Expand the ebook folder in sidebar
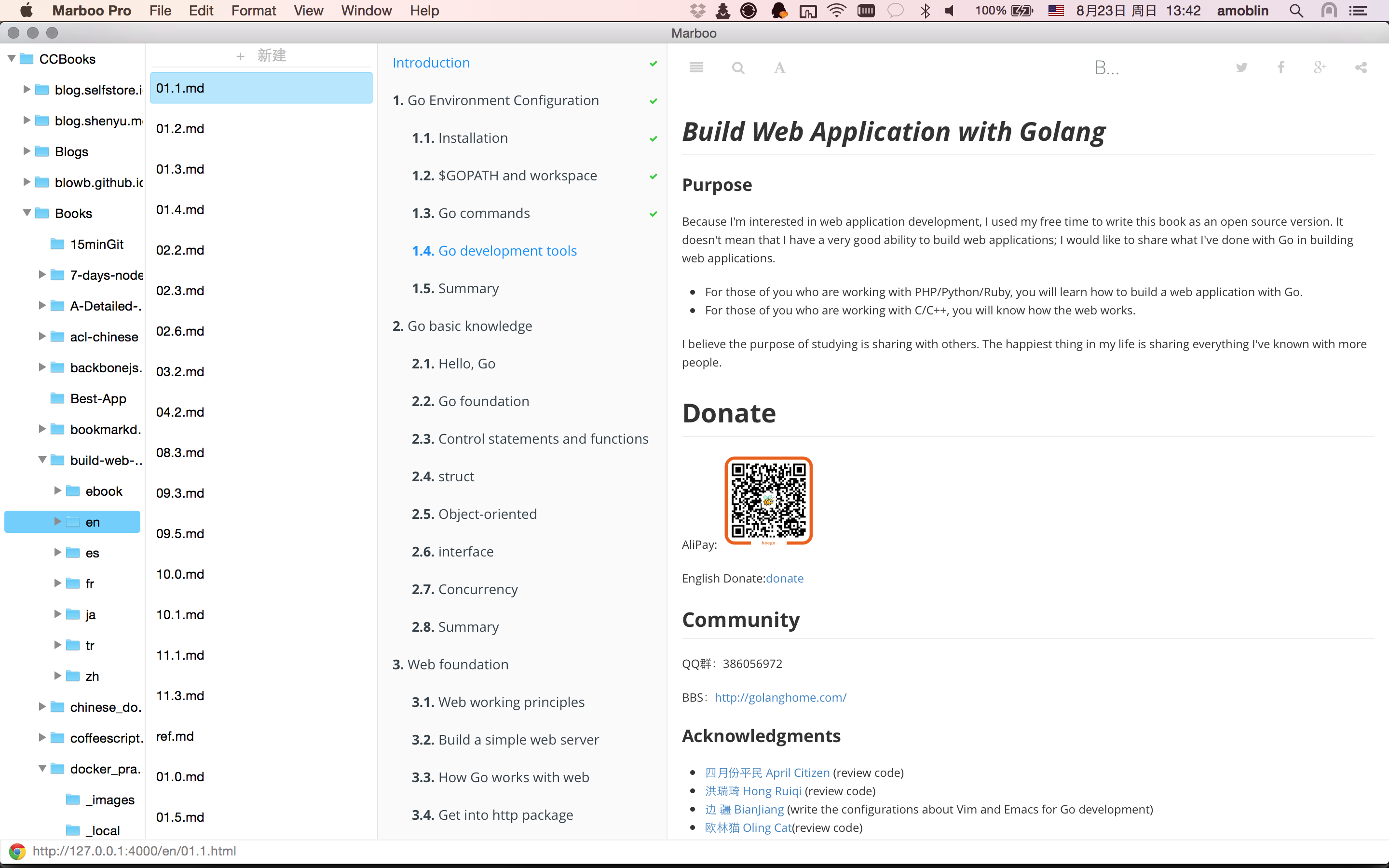Screen dimensions: 1389x868 (x=57, y=489)
